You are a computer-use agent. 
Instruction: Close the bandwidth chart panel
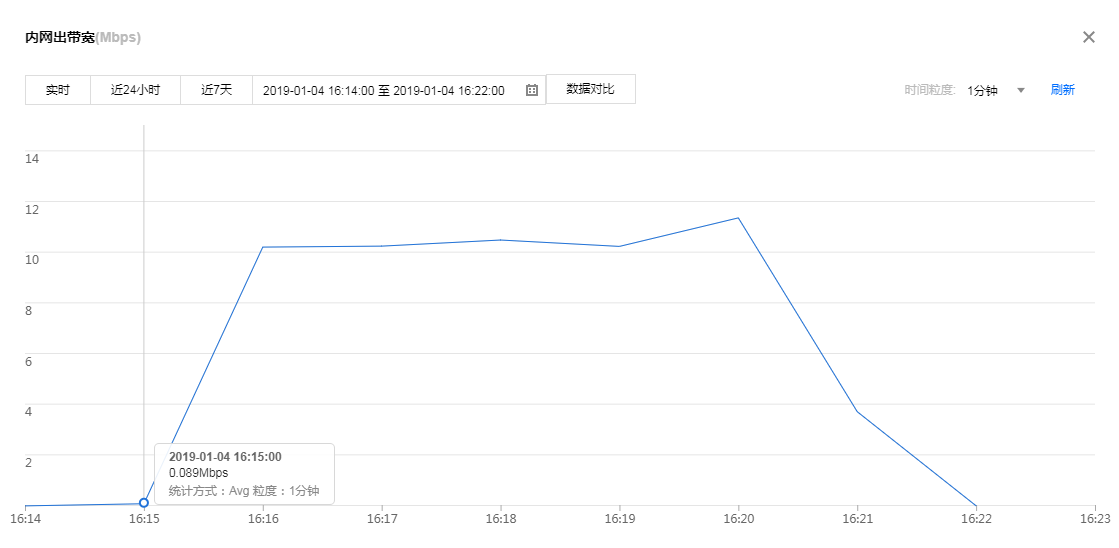coord(1089,37)
